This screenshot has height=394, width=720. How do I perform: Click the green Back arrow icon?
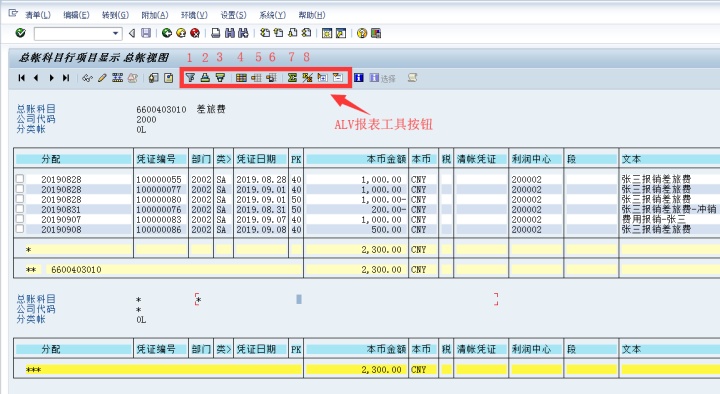(x=167, y=33)
